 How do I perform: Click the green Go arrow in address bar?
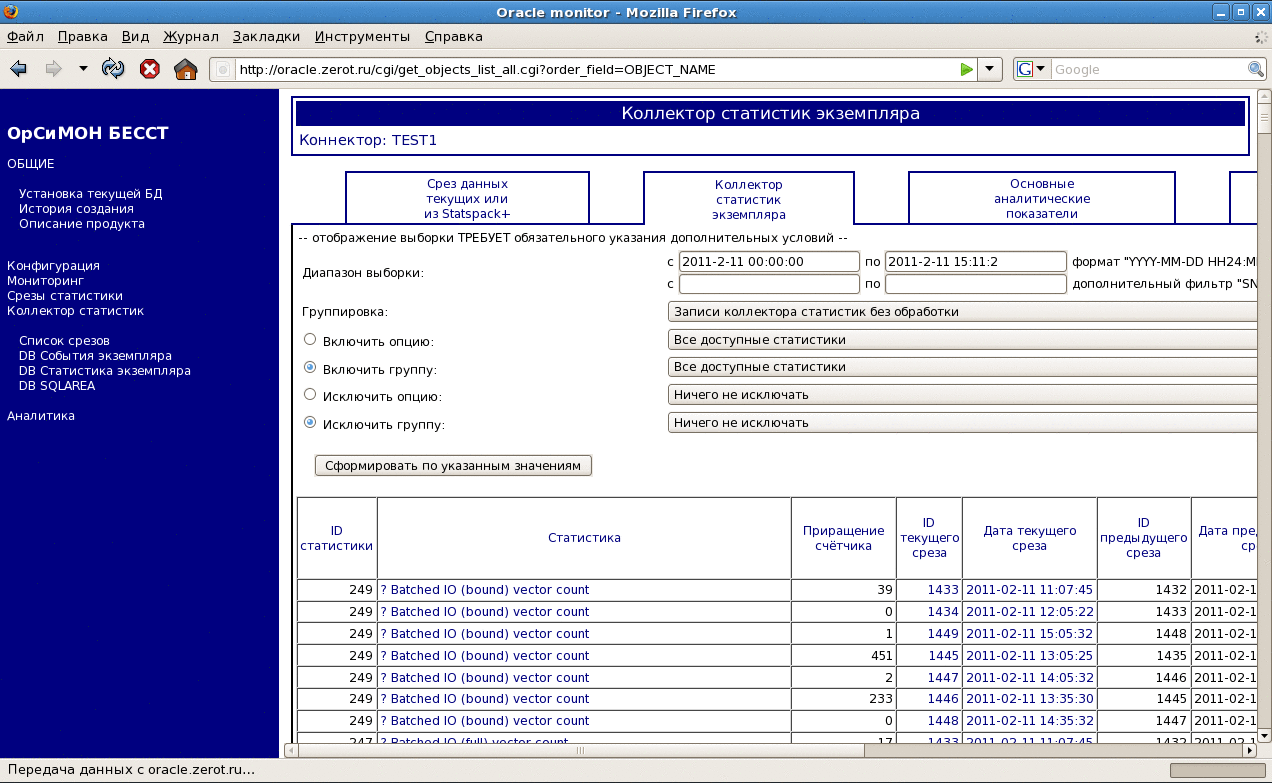(x=966, y=69)
